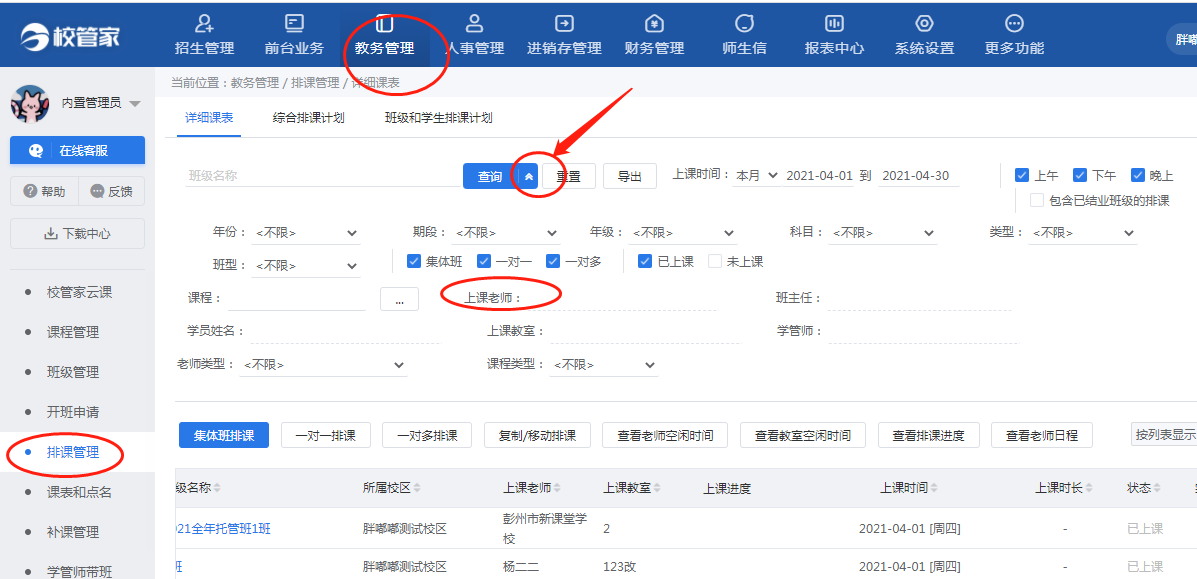
Task: Open the 科目 dropdown
Action: click(882, 233)
